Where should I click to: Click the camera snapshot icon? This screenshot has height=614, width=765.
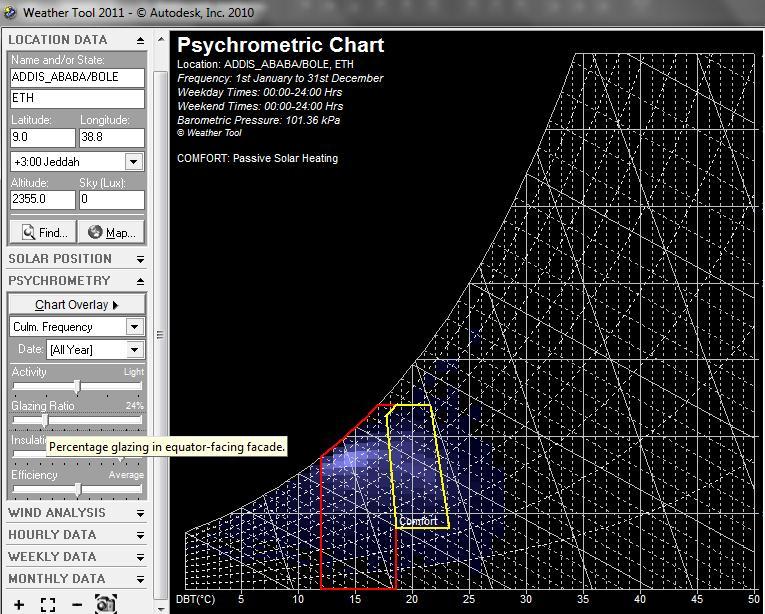point(106,603)
